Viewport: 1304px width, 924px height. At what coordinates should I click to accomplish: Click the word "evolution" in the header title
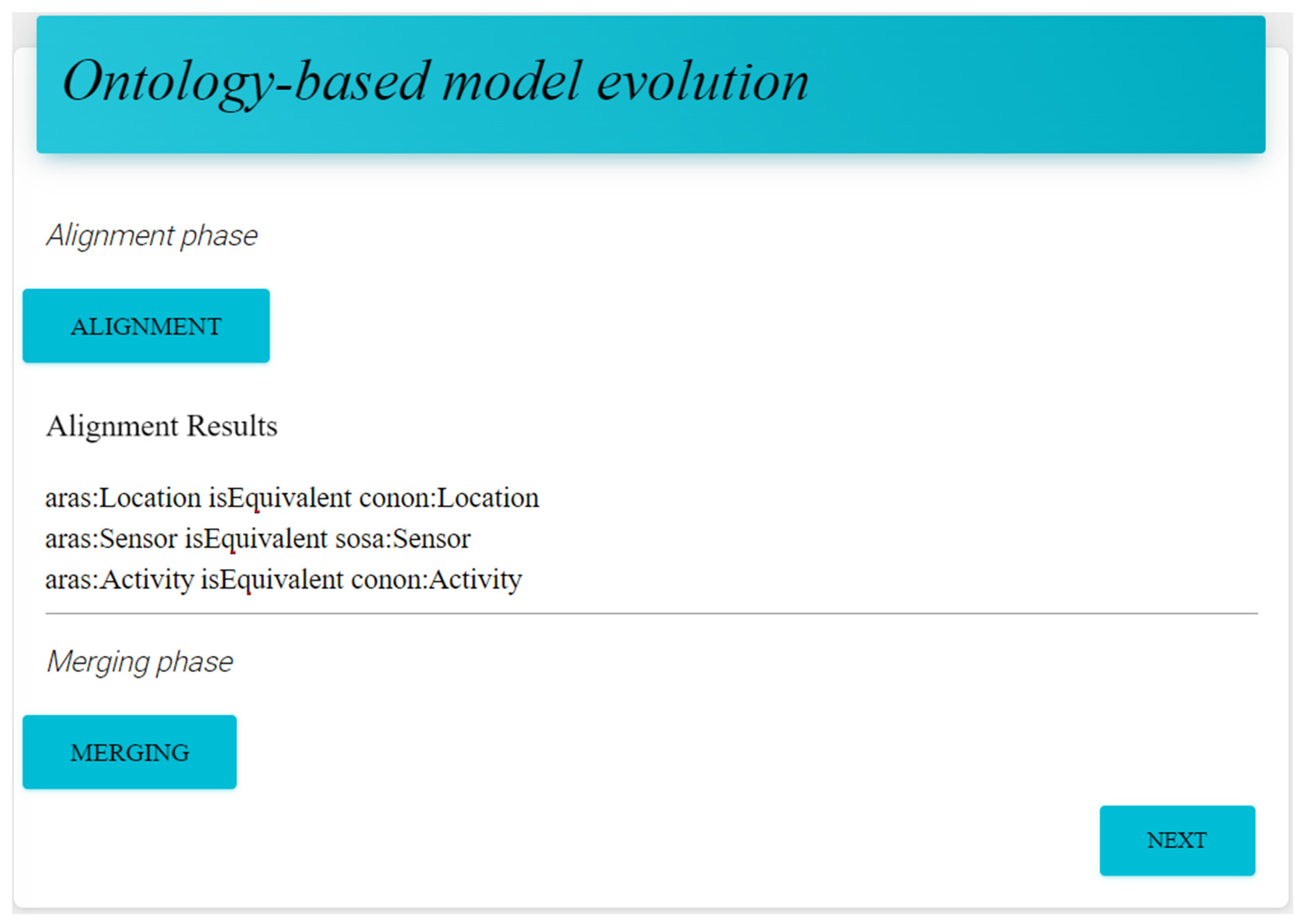click(702, 82)
